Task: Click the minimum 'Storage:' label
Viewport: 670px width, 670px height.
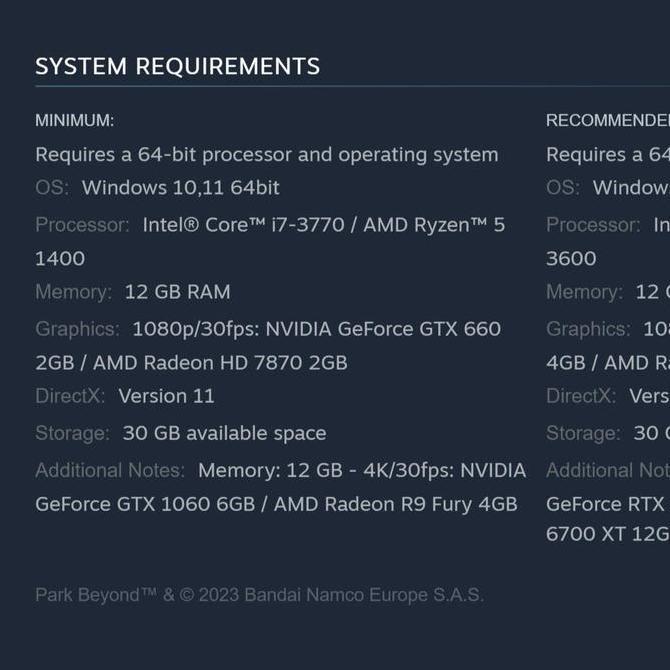Action: coord(73,433)
